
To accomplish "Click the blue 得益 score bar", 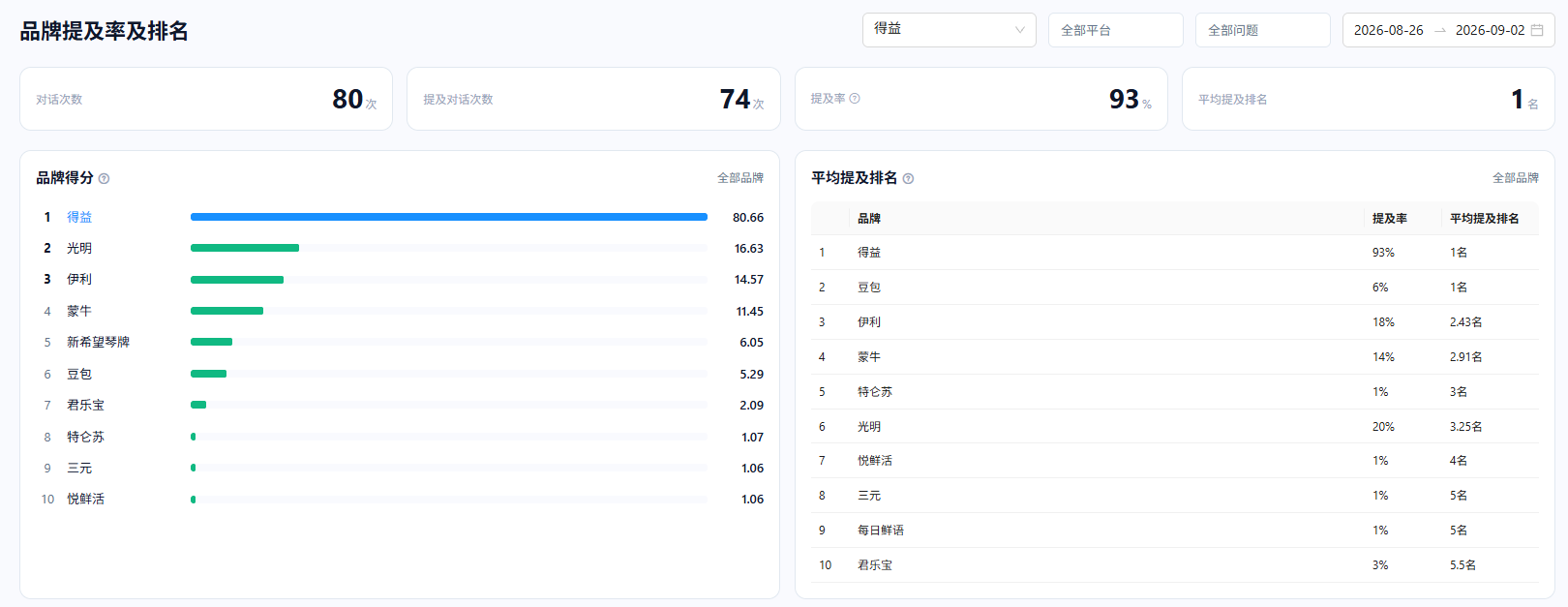I will click(449, 217).
